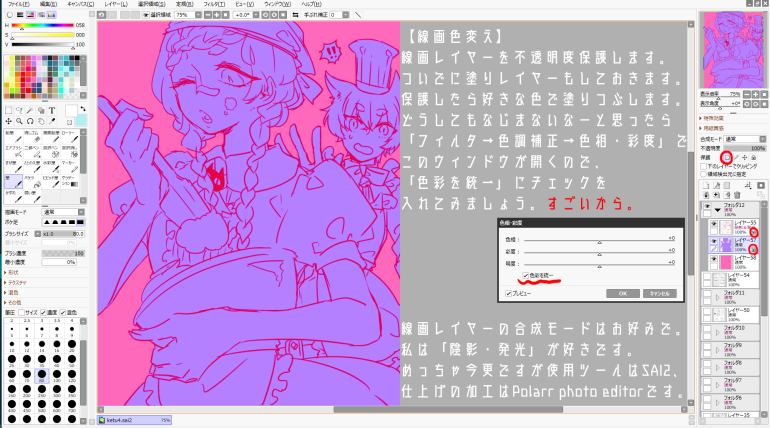The image size is (770, 428).
Task: Expand the その他 misc section
Action: [x=13, y=302]
